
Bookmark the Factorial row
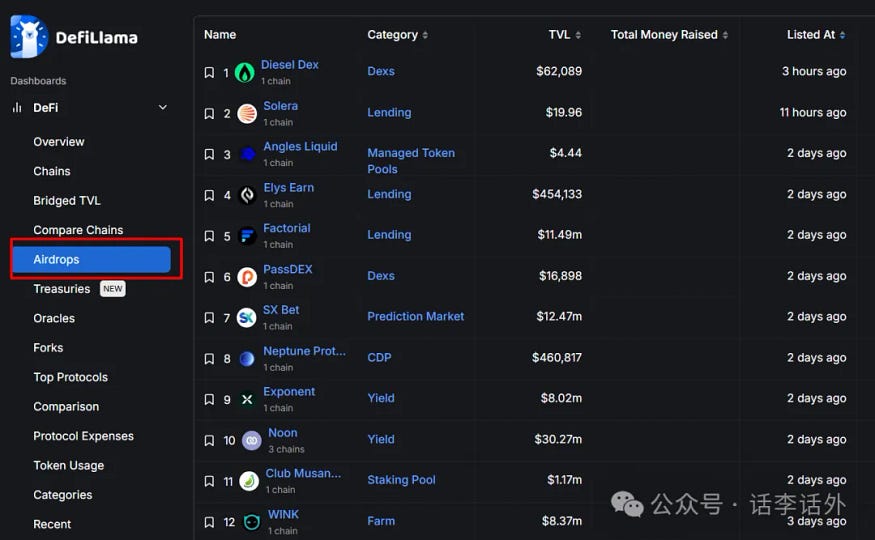point(209,236)
